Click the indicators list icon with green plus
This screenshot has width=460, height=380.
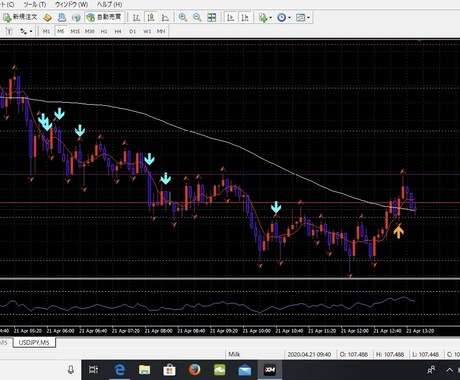click(x=263, y=17)
